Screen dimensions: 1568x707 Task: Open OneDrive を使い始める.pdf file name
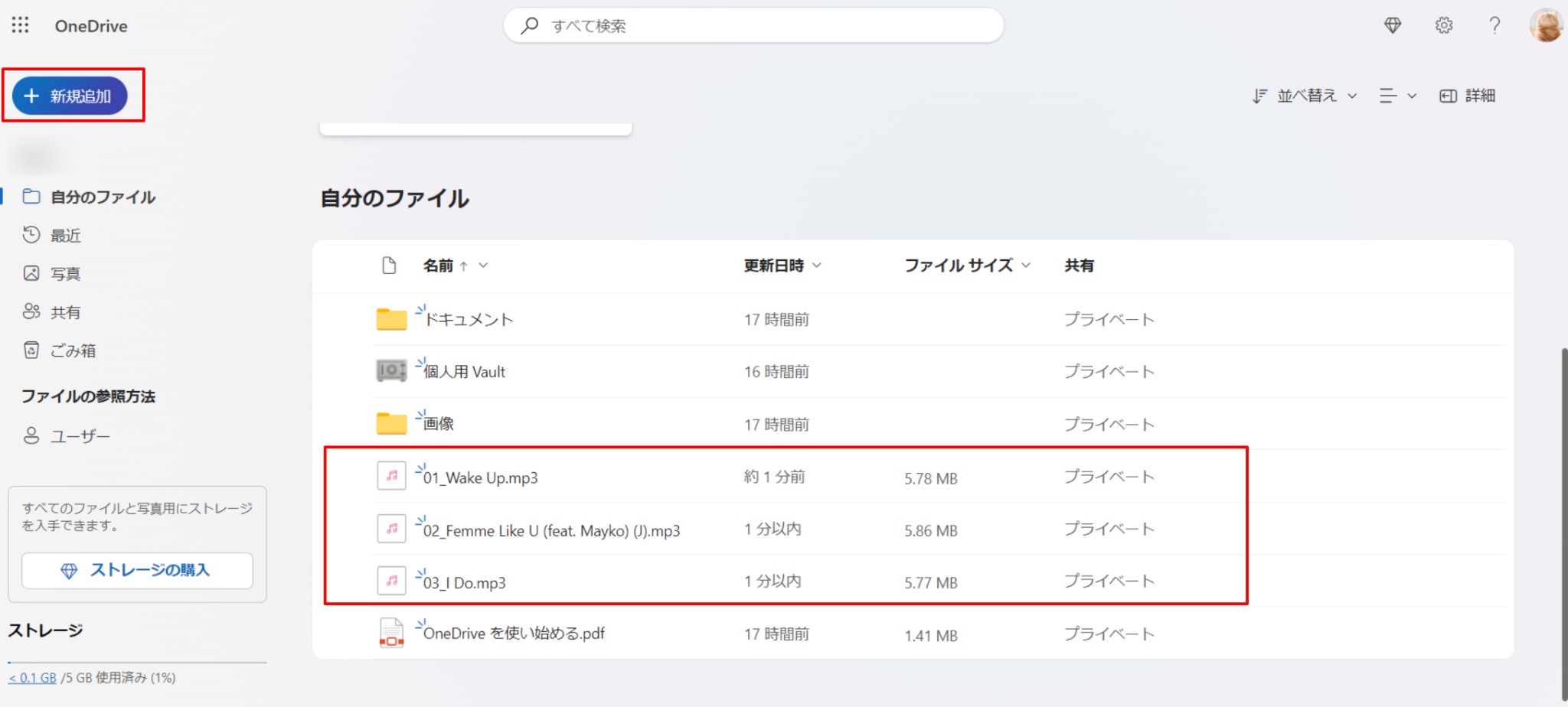pyautogui.click(x=514, y=634)
